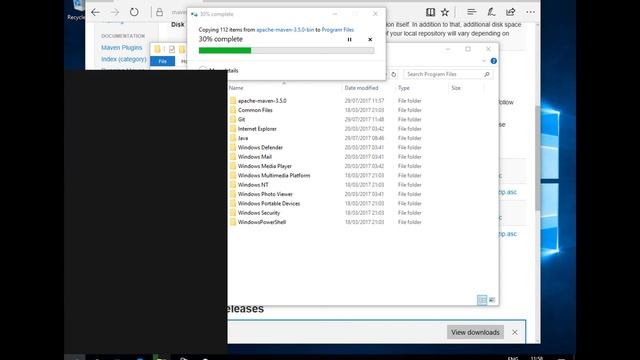This screenshot has width=640, height=360.
Task: Switch Explorer to details view icon
Action: click(482, 300)
